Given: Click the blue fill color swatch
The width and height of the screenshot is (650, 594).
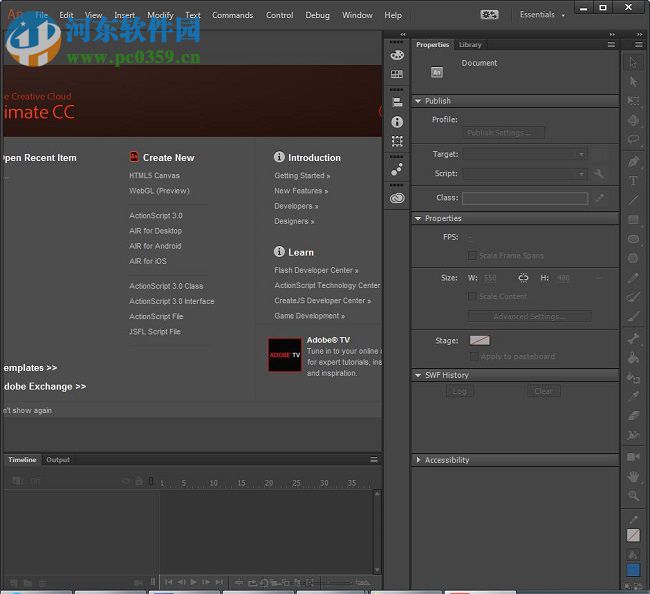Looking at the screenshot, I should tap(633, 570).
